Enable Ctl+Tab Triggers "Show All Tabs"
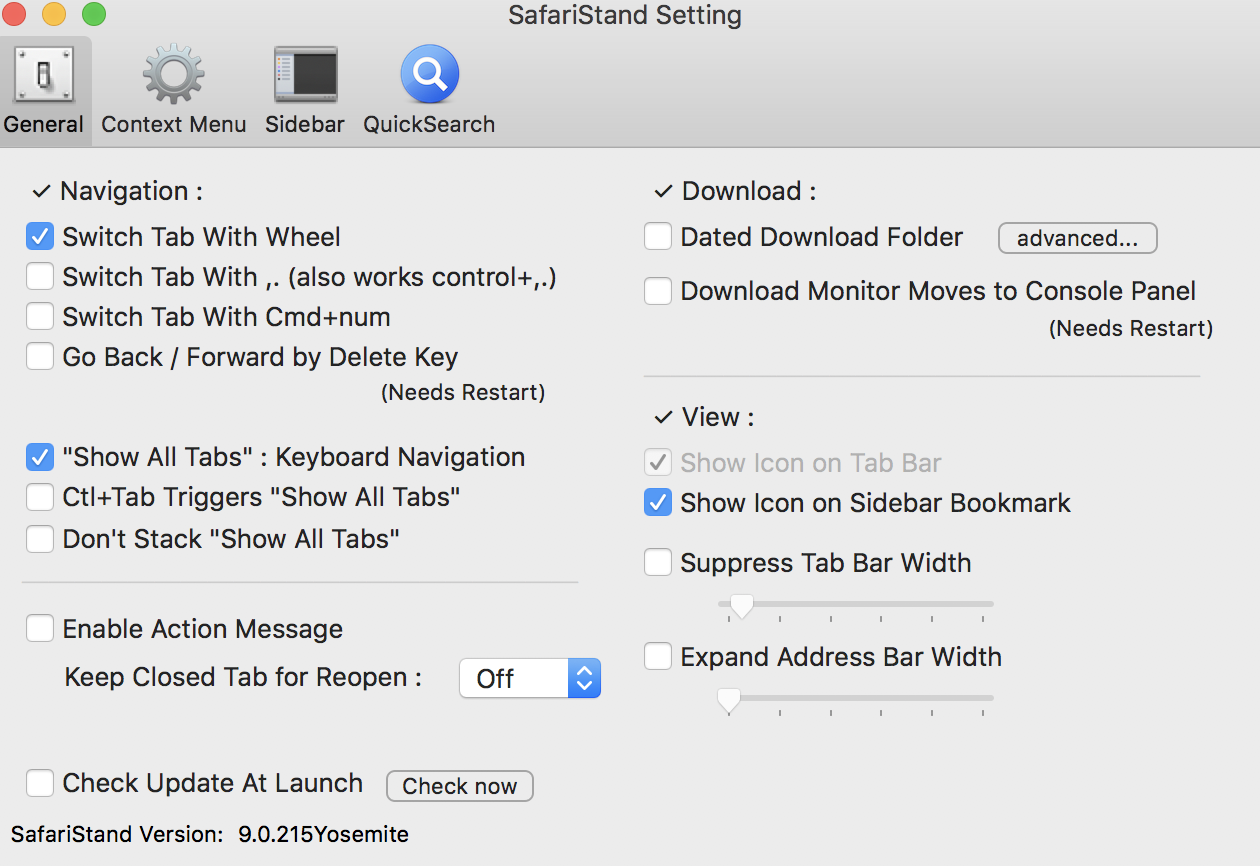Viewport: 1260px width, 866px height. 40,497
